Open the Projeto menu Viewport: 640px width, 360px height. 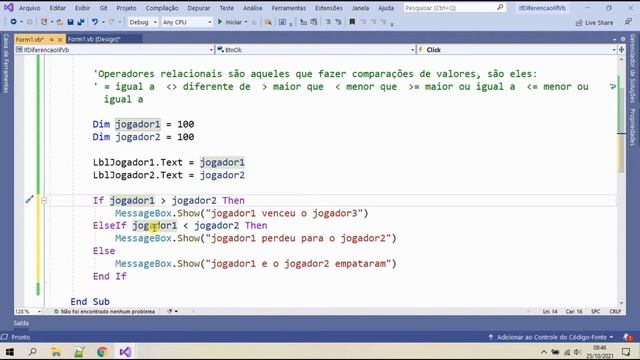tap(126, 8)
